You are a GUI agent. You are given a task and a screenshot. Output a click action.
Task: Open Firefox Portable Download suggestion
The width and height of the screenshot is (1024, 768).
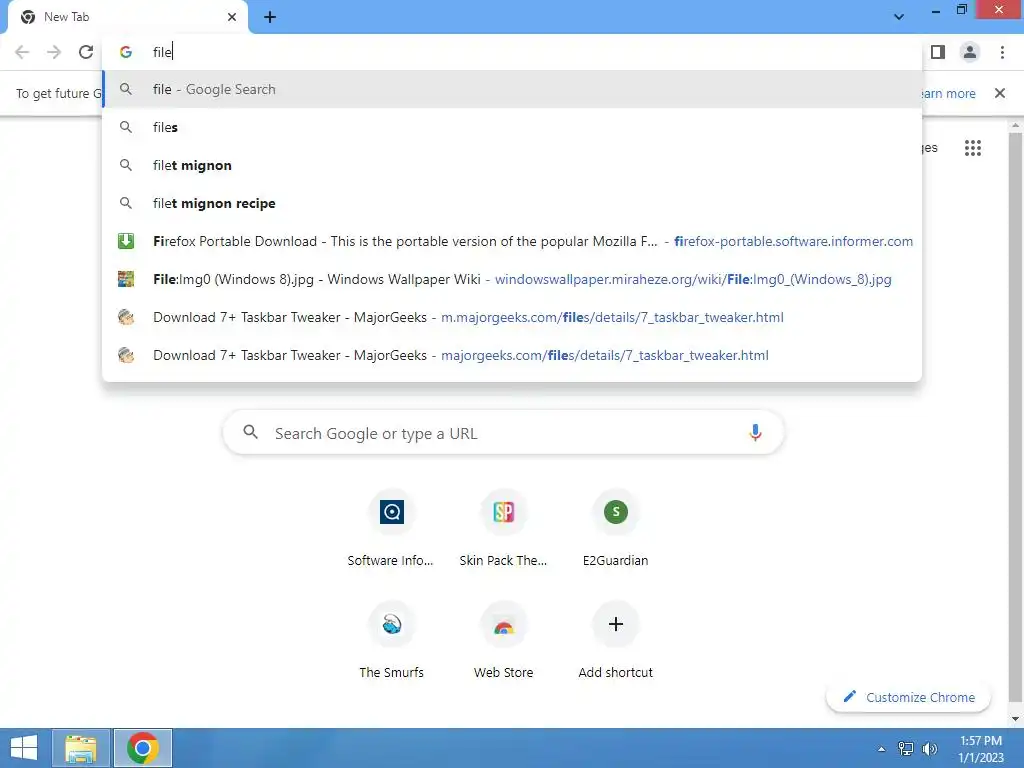(512, 241)
